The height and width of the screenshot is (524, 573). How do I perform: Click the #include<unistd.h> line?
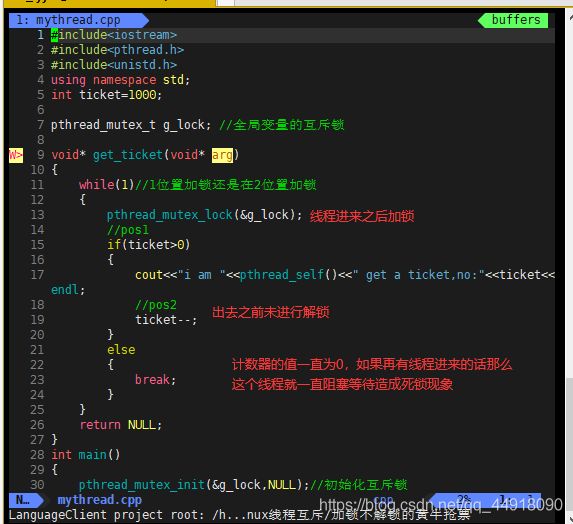tap(114, 65)
